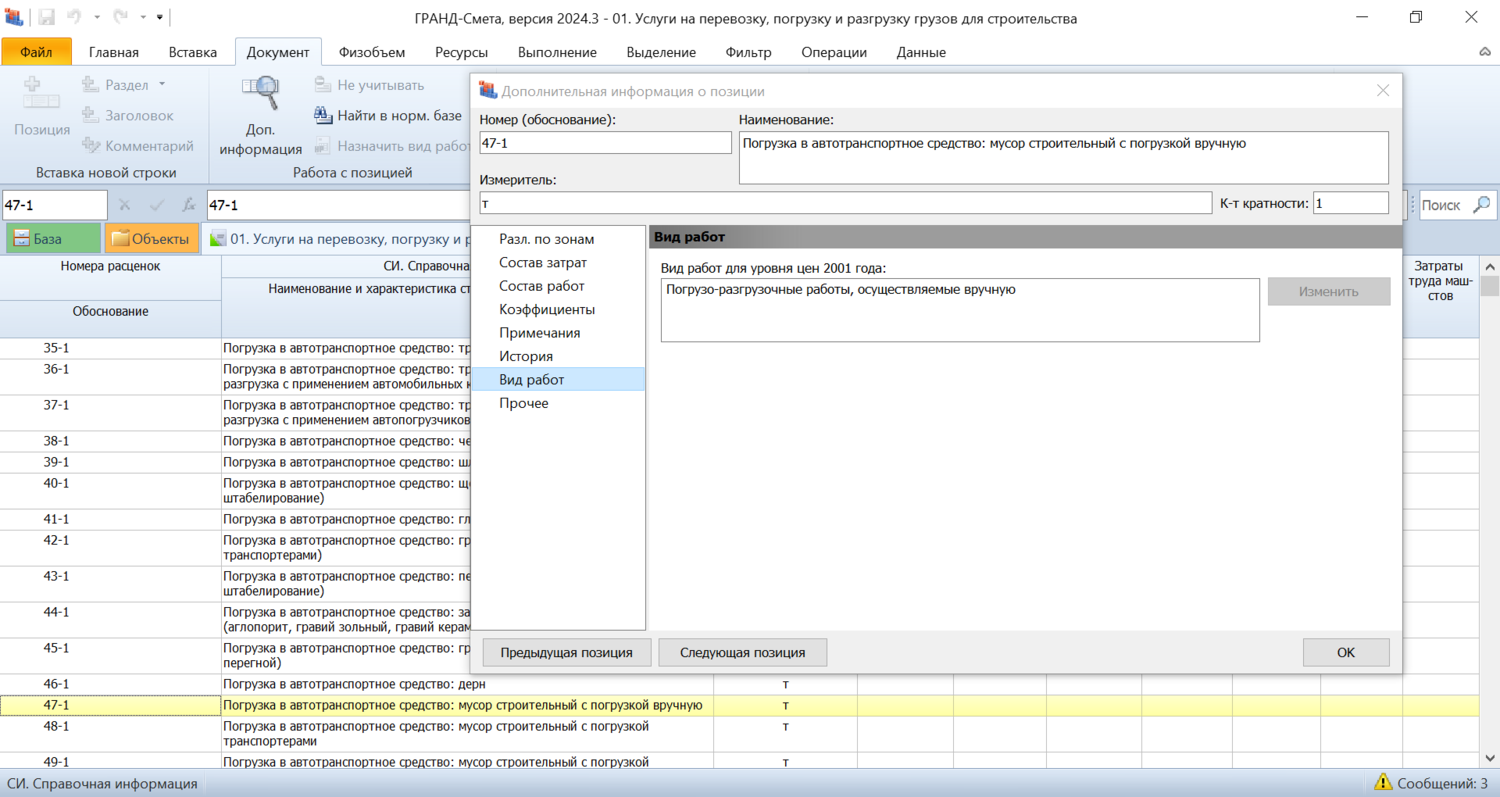Click the search magnifier icon in Поиск box
This screenshot has width=1500, height=797.
1481,205
